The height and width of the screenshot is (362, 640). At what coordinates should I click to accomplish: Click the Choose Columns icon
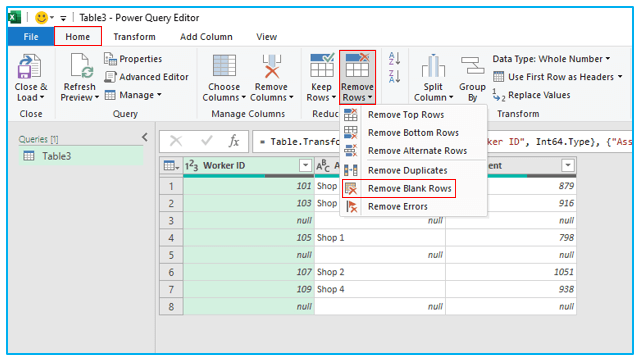tap(224, 66)
